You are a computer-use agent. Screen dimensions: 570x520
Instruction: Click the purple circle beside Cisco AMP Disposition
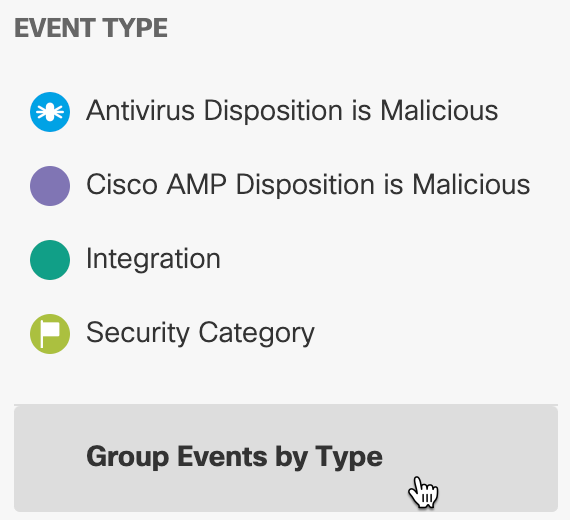[50, 186]
